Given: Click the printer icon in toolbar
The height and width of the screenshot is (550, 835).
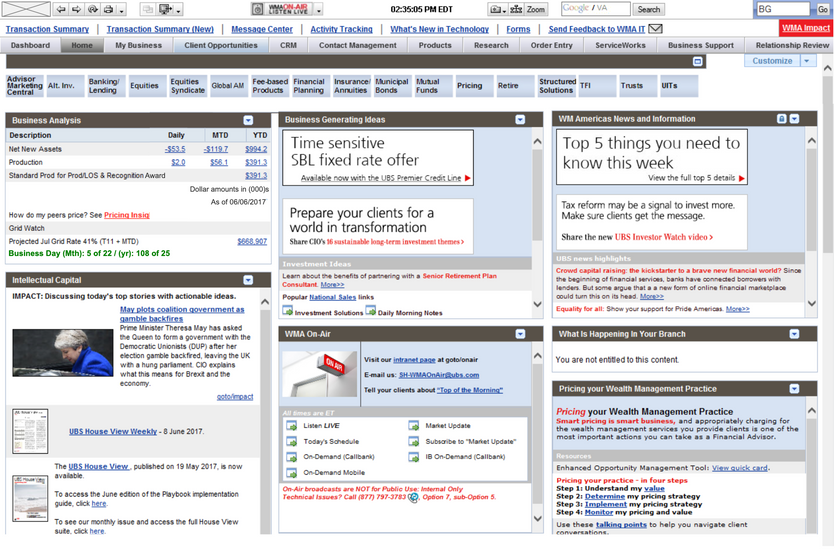Looking at the screenshot, I should pos(108,9).
